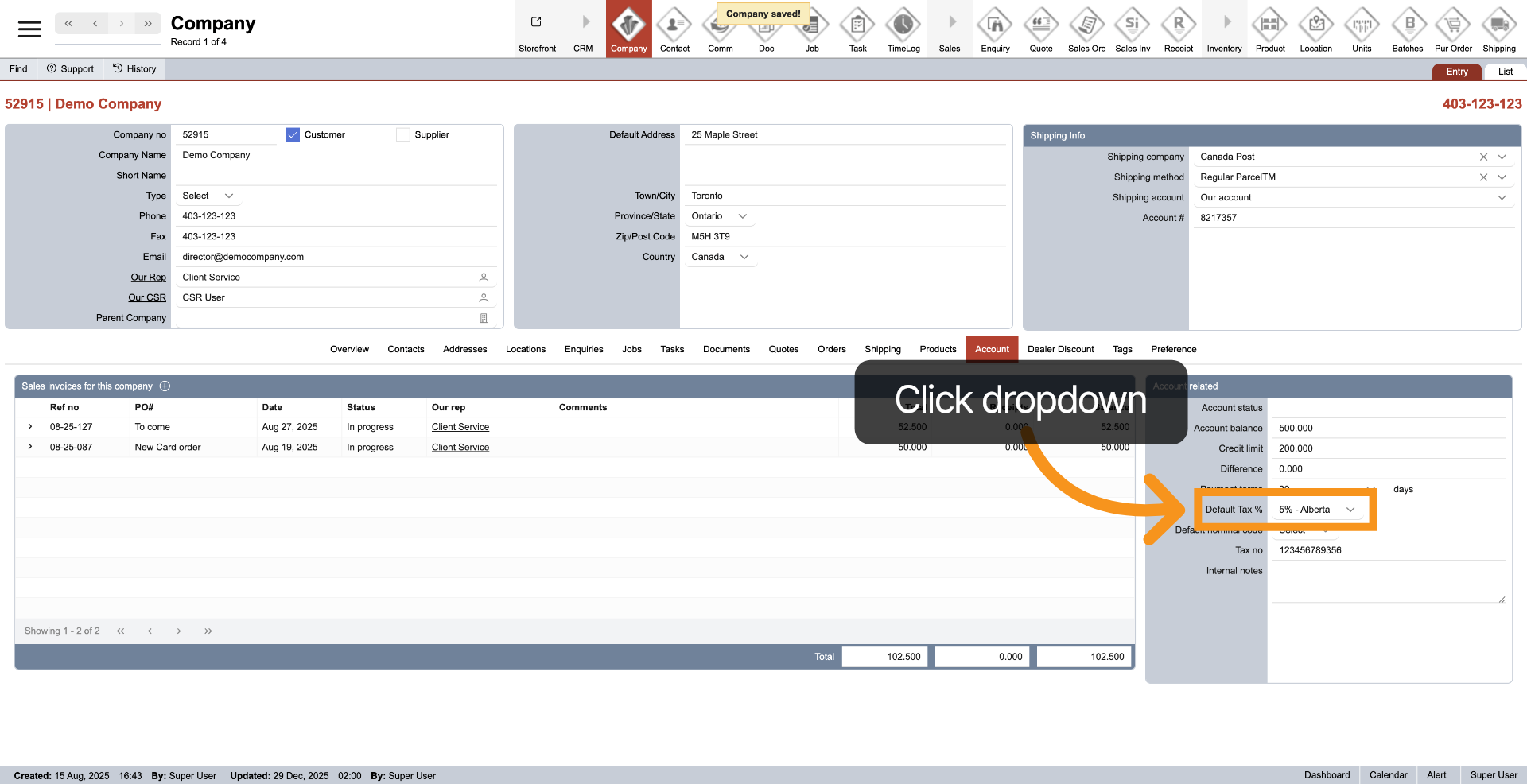Screen dimensions: 1527x784
Task: Switch to the Dealer Discount tab
Action: coord(1060,349)
